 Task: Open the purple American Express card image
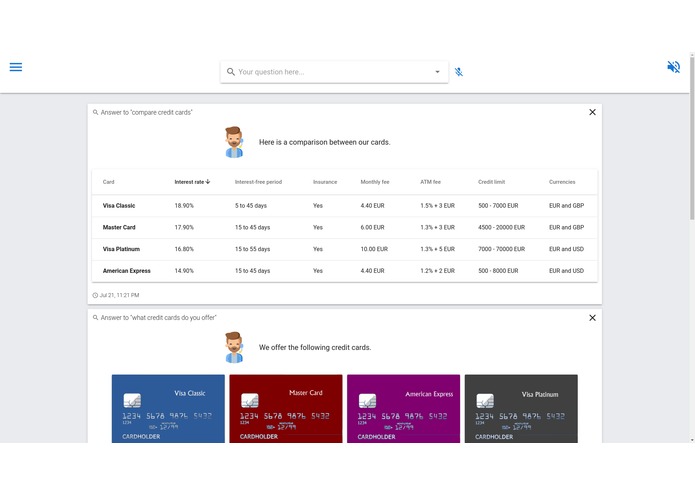[x=403, y=408]
